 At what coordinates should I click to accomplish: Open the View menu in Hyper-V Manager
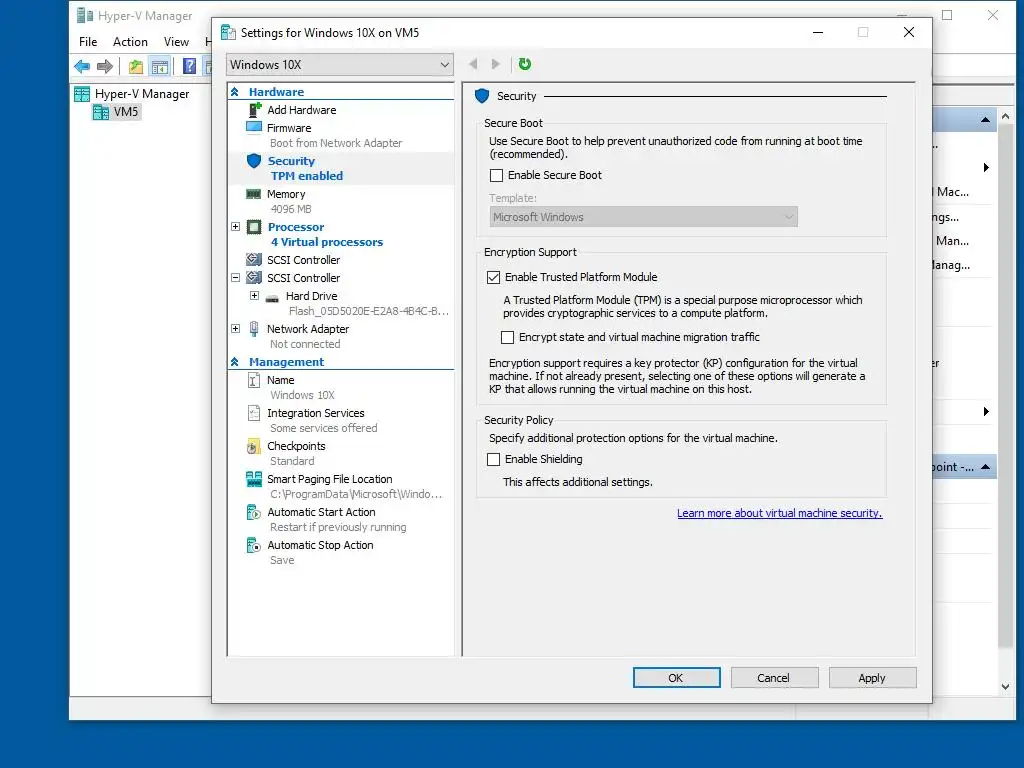176,42
